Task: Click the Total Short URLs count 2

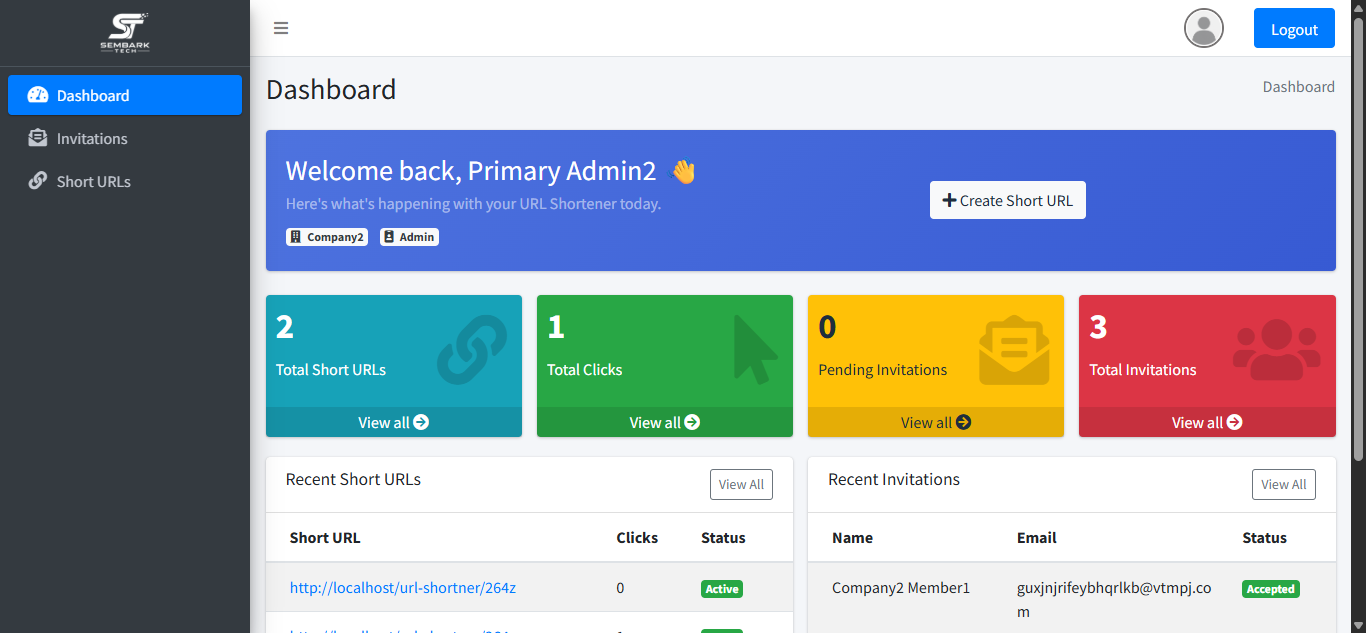Action: tap(285, 327)
